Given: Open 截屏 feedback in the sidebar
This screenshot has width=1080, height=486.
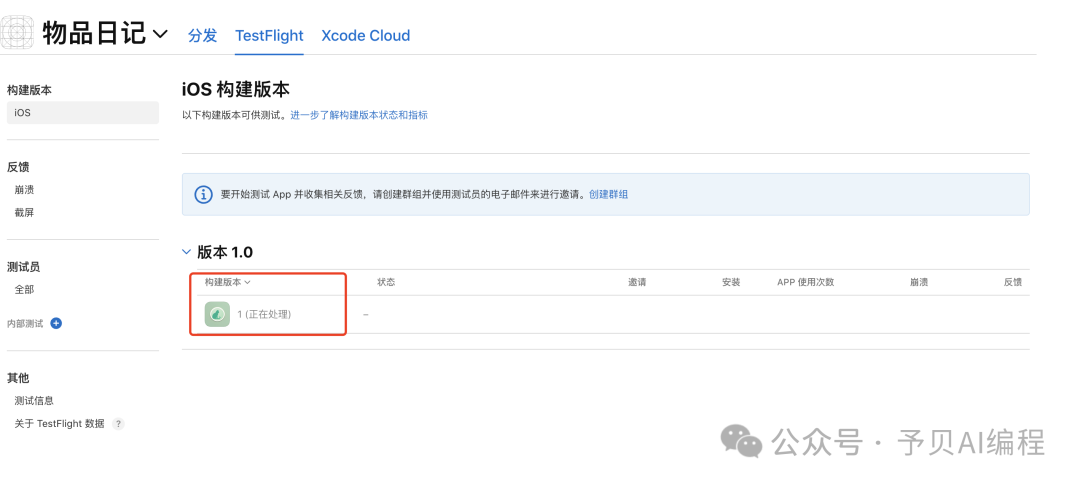Looking at the screenshot, I should (24, 212).
